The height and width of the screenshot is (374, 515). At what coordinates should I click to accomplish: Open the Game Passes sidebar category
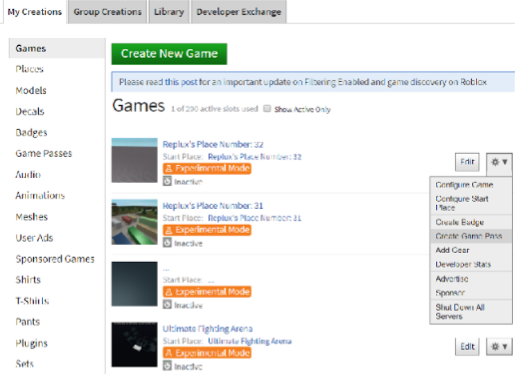point(44,153)
